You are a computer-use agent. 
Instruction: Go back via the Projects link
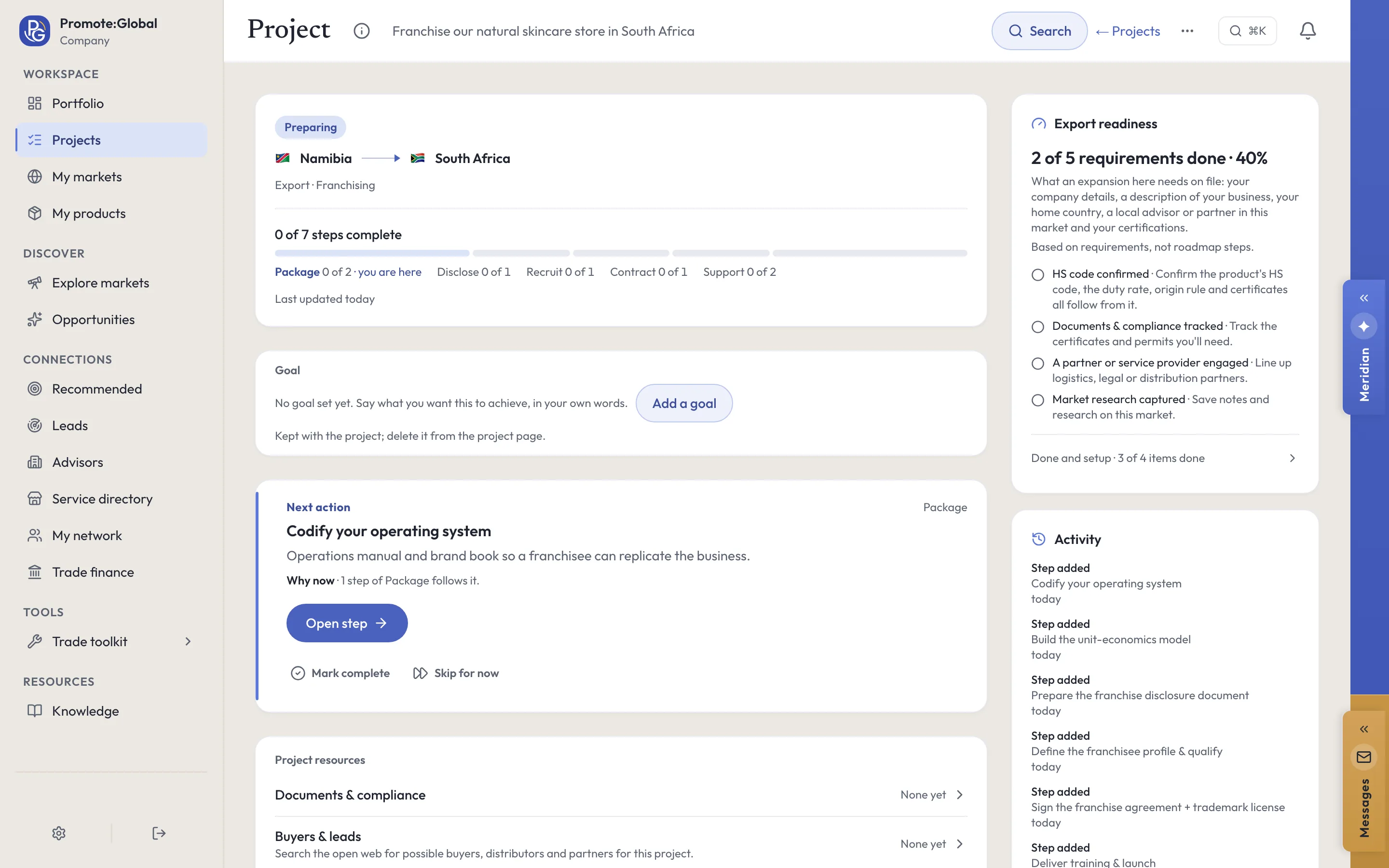(1128, 31)
